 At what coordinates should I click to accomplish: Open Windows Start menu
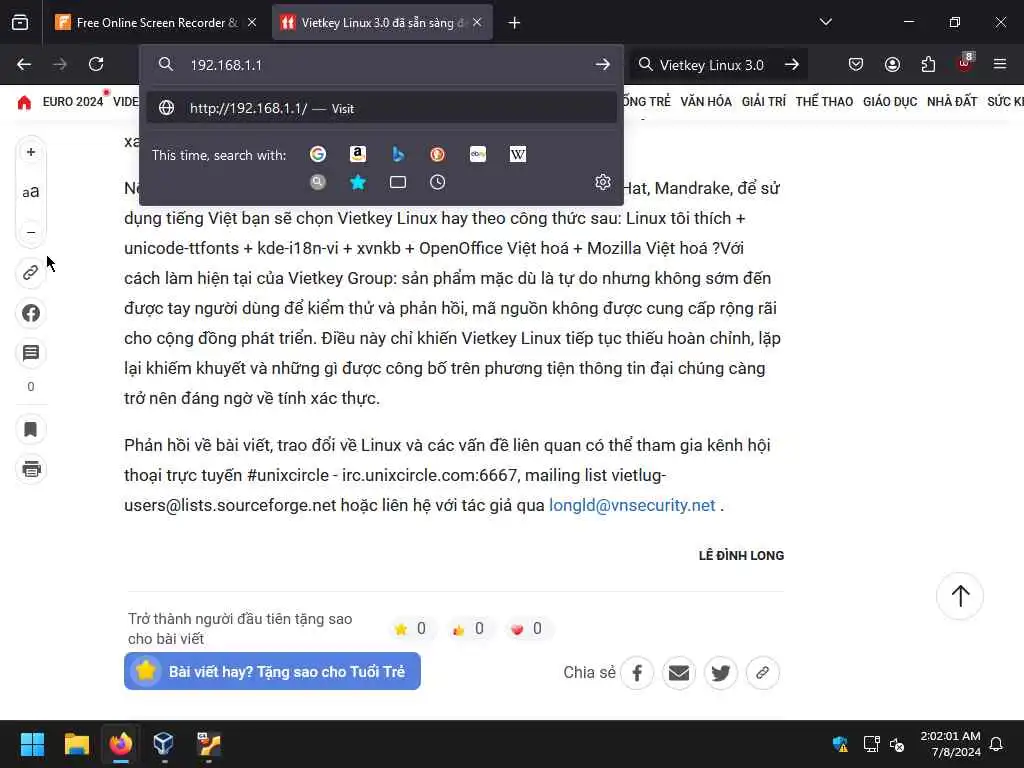[x=32, y=744]
